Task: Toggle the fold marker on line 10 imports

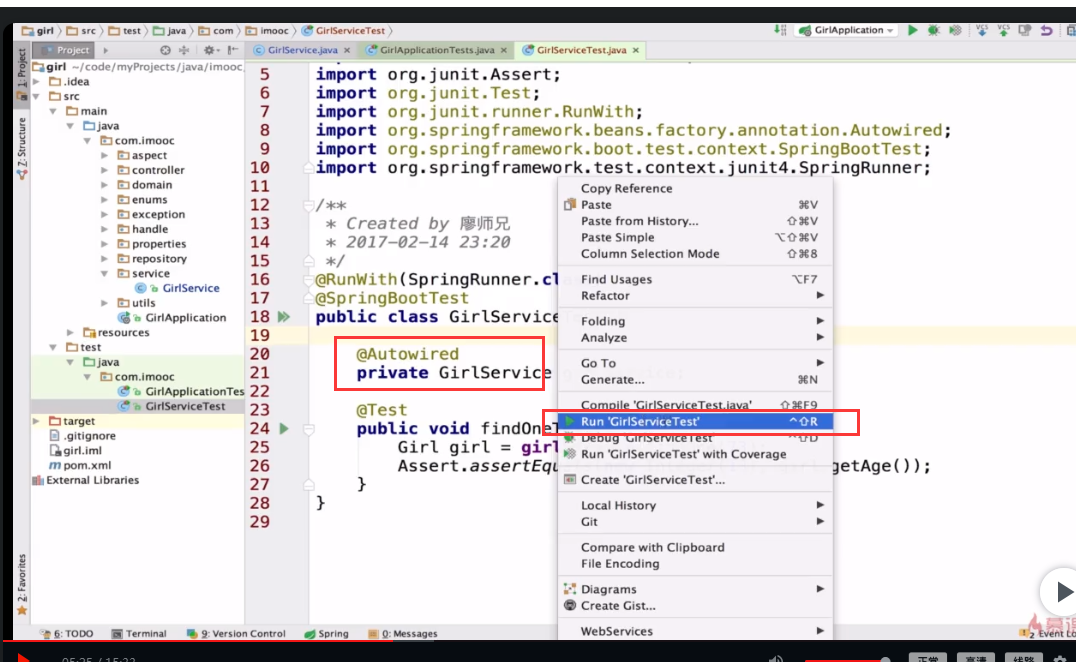Action: coord(308,168)
